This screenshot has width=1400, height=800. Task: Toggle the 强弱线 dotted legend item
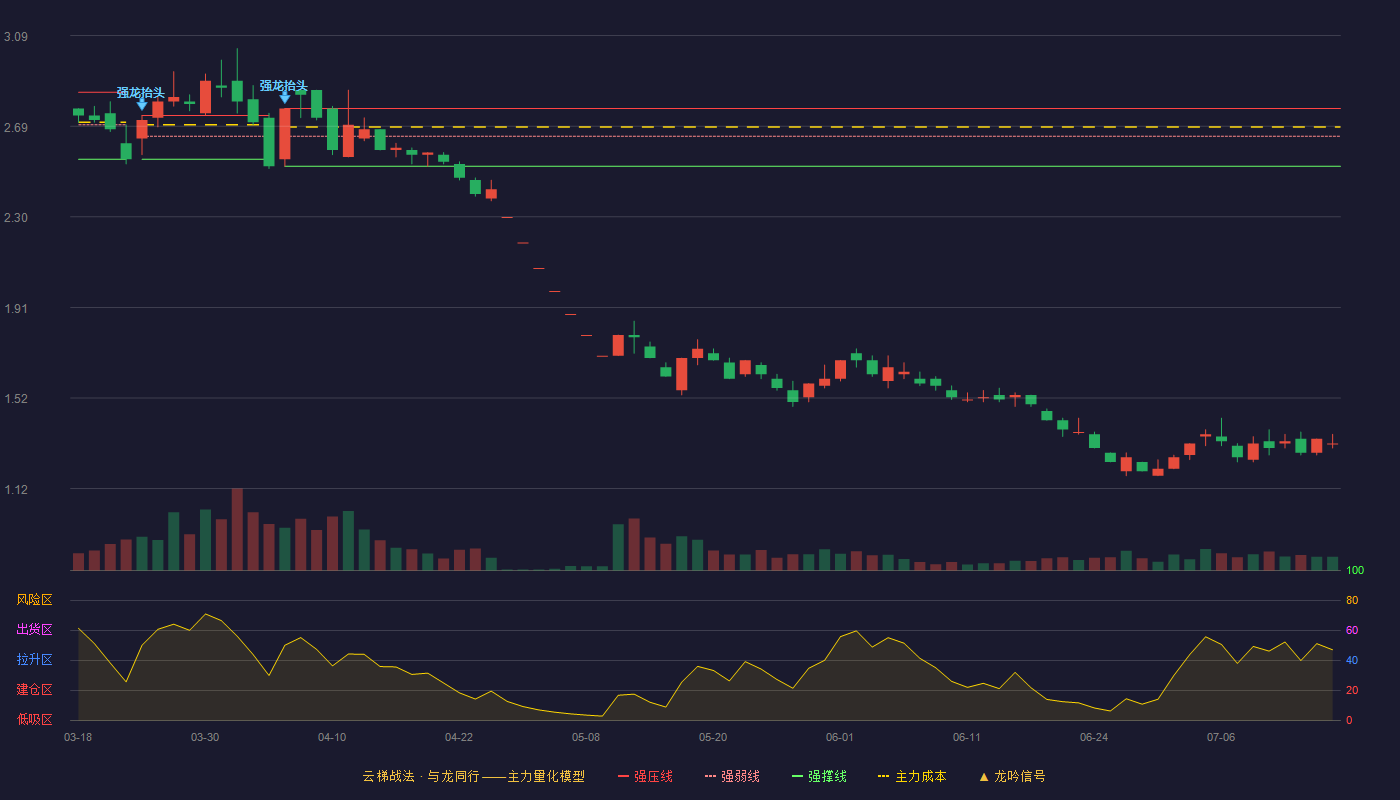click(x=732, y=776)
